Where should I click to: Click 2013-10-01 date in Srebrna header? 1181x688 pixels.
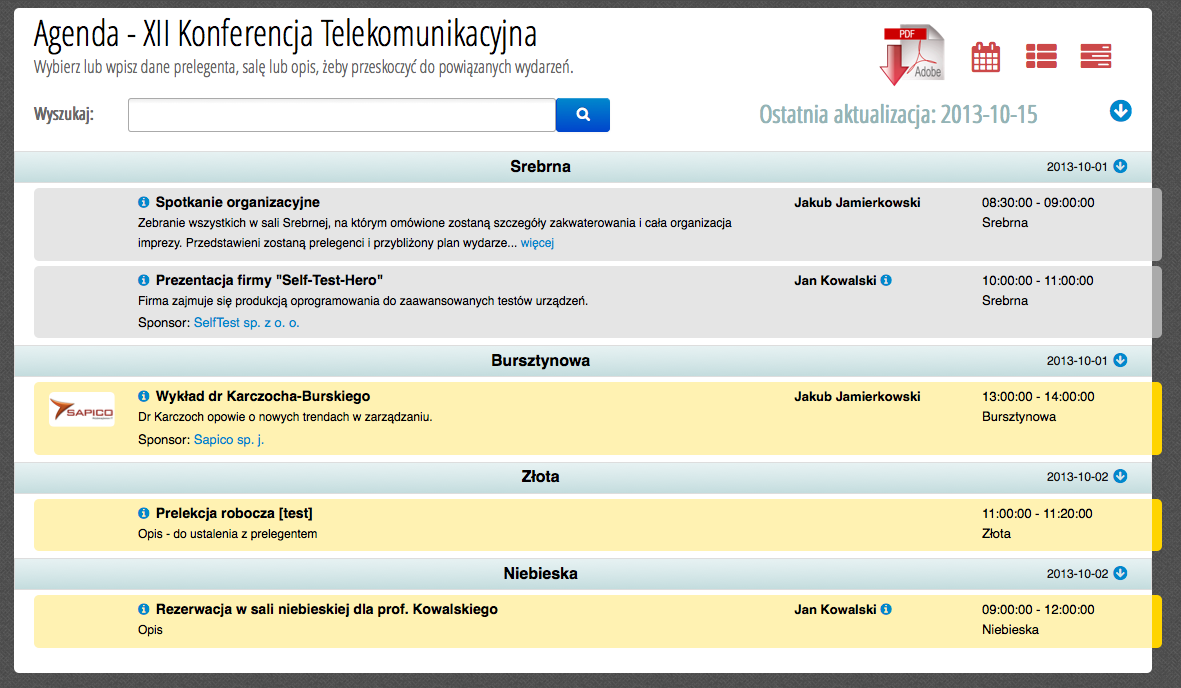click(x=1077, y=167)
